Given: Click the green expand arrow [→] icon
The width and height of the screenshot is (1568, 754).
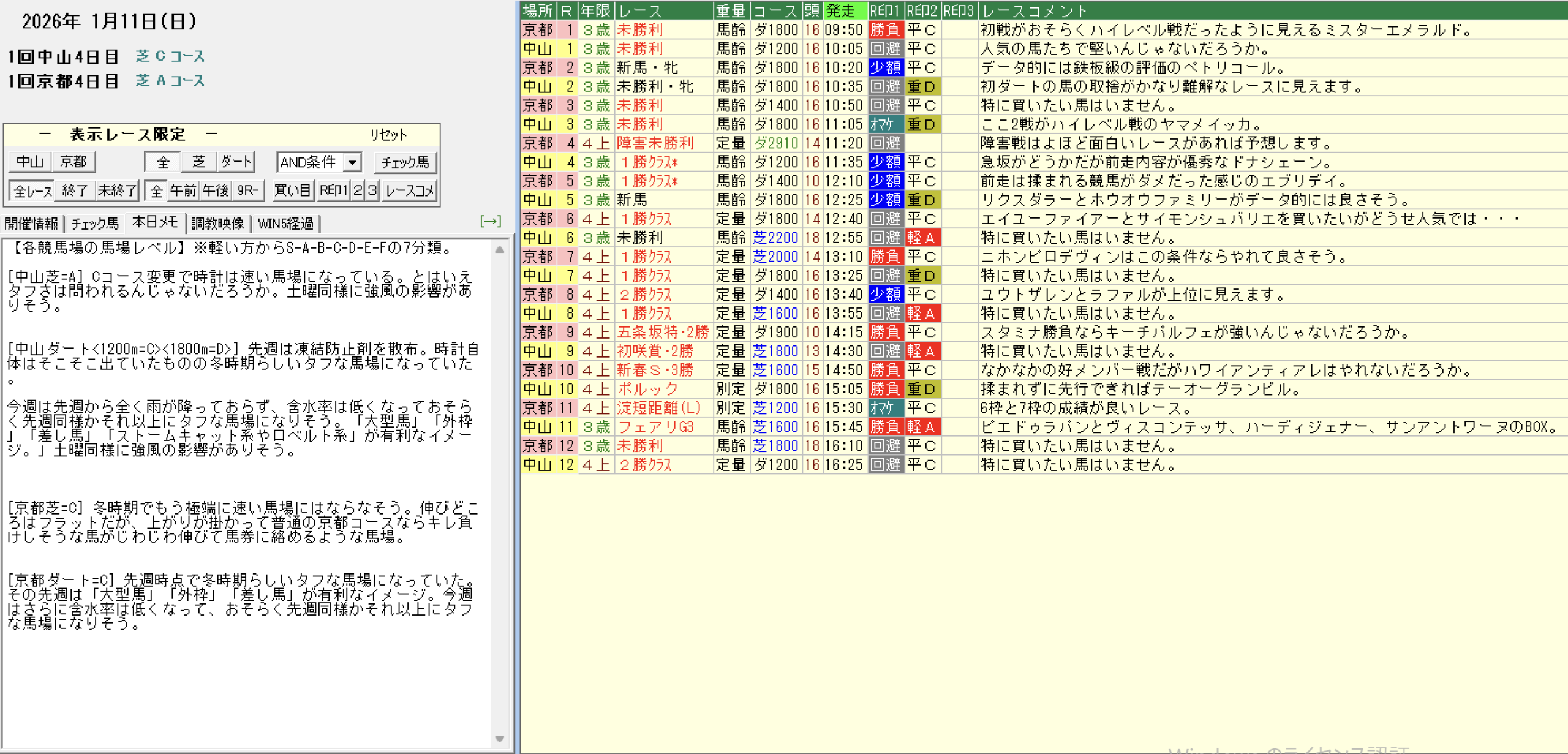Looking at the screenshot, I should point(491,221).
